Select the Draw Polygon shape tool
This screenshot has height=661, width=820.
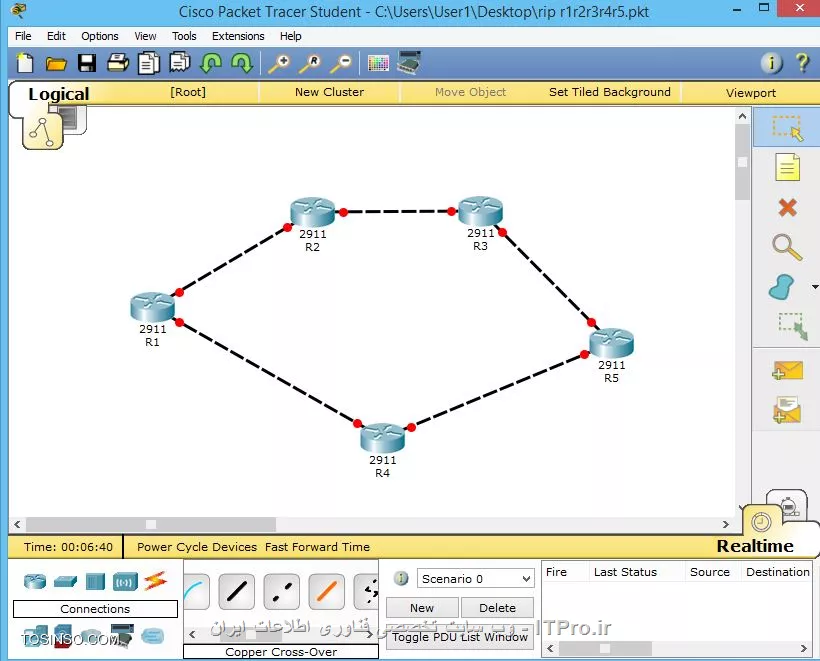(x=782, y=287)
